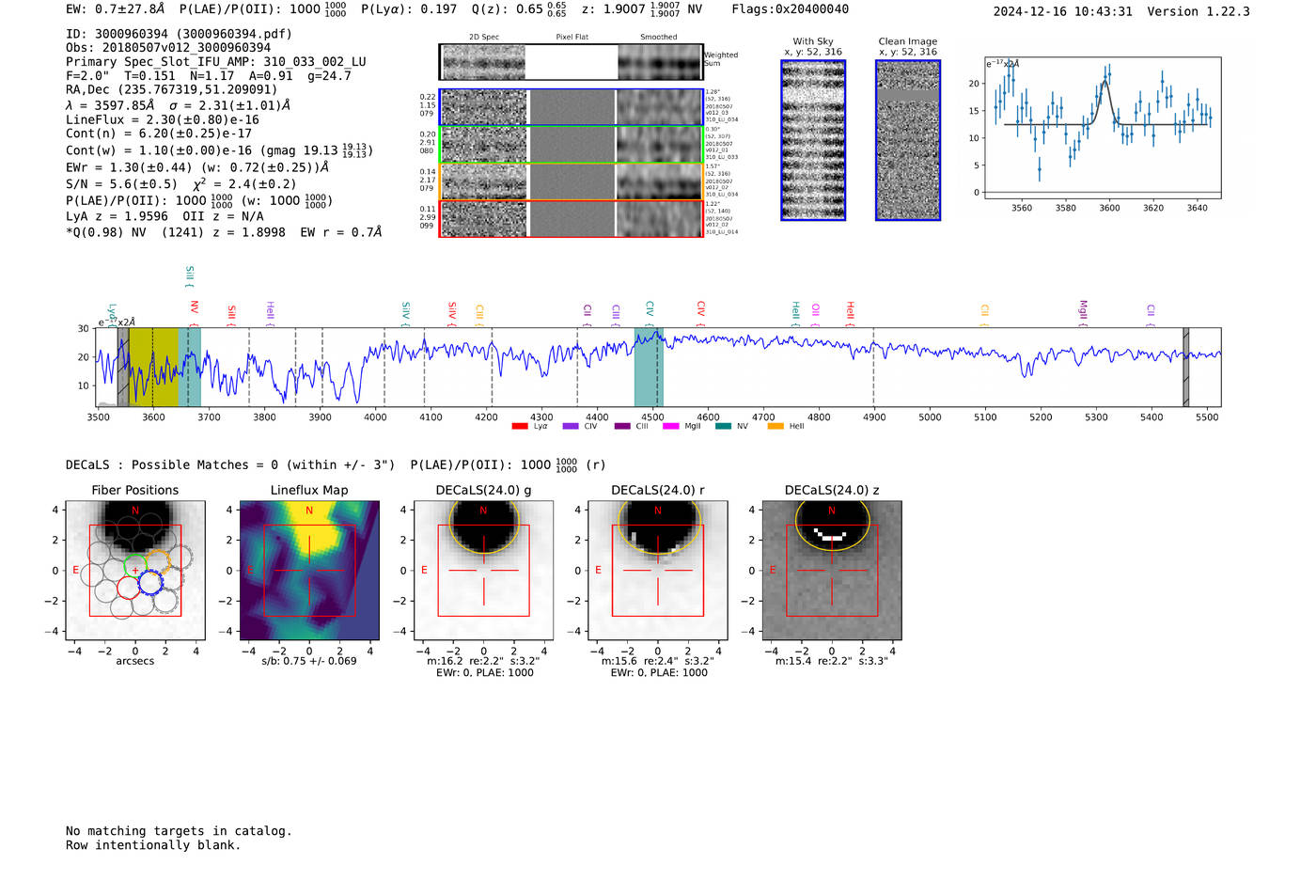The height and width of the screenshot is (896, 1316).
Task: Click the orange dashed fiber circle
Action: tap(158, 561)
